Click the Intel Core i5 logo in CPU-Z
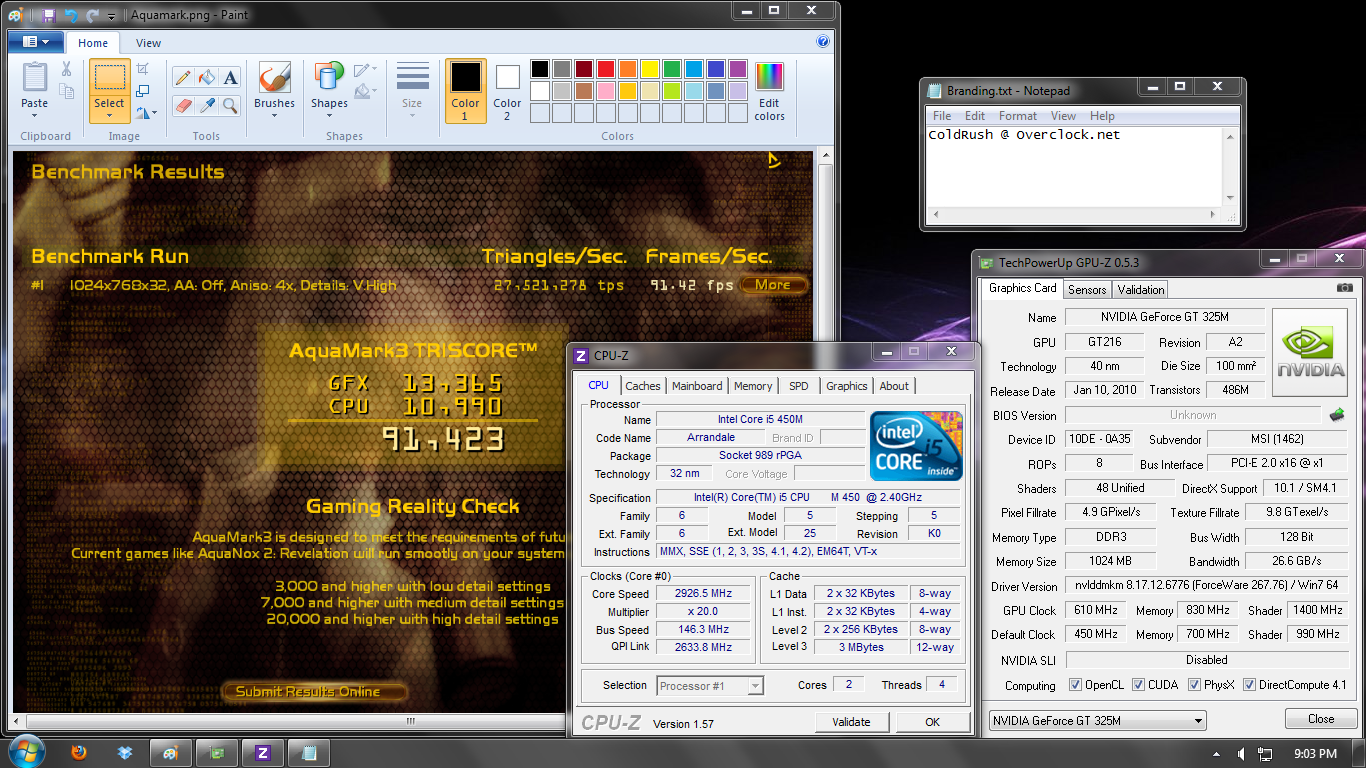The height and width of the screenshot is (768, 1366). pyautogui.click(x=916, y=446)
